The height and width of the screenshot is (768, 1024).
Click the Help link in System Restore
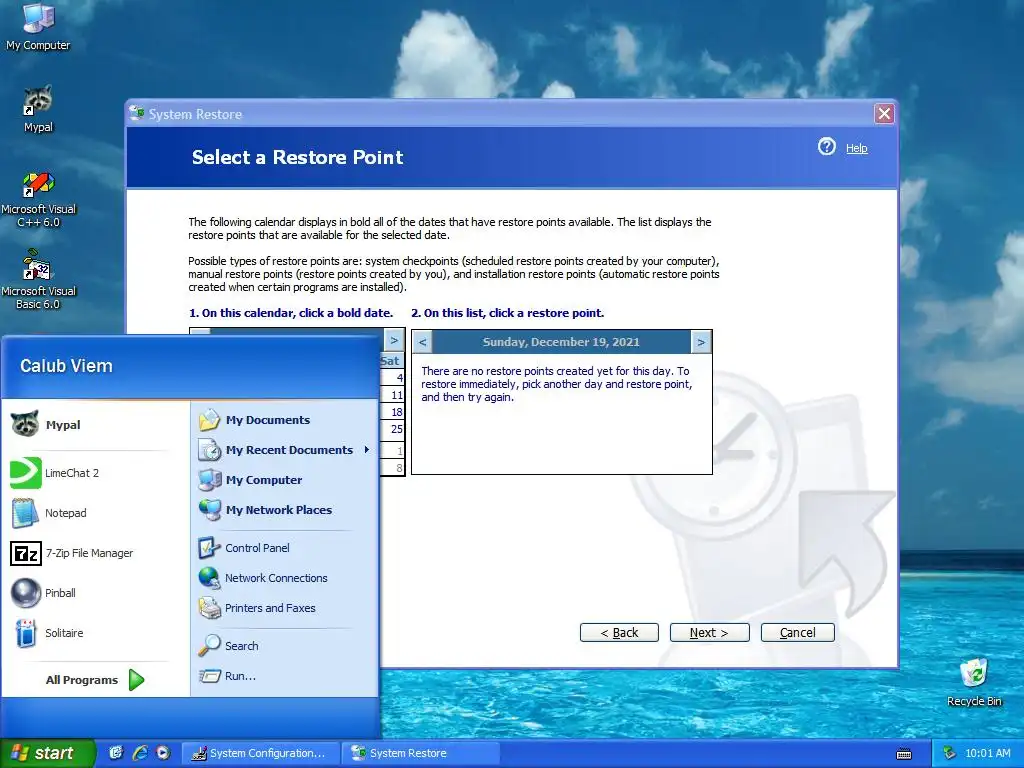click(856, 148)
